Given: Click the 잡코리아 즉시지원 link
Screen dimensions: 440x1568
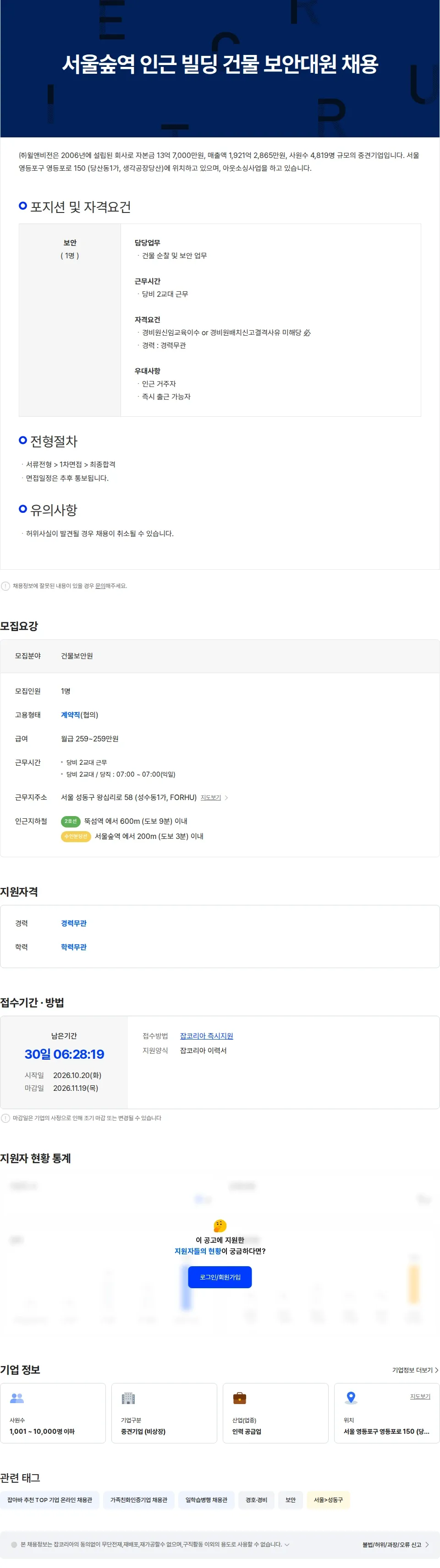Looking at the screenshot, I should [207, 1036].
